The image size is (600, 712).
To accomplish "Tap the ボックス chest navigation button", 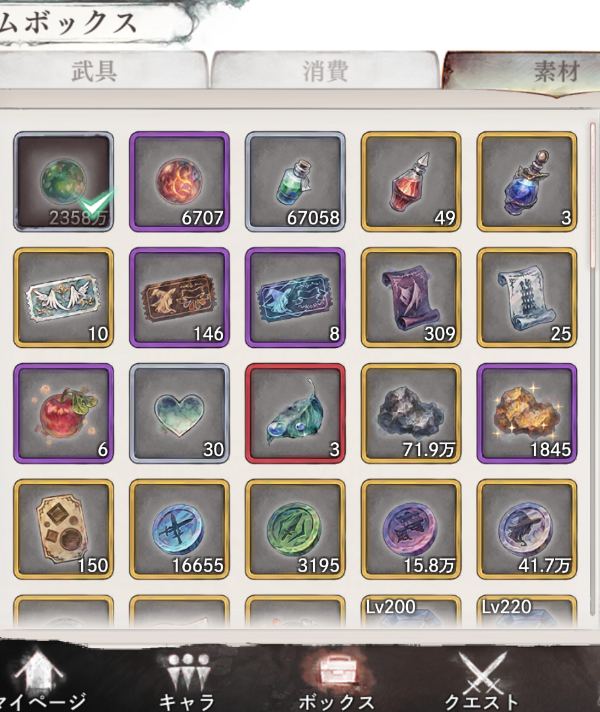I will [336, 681].
